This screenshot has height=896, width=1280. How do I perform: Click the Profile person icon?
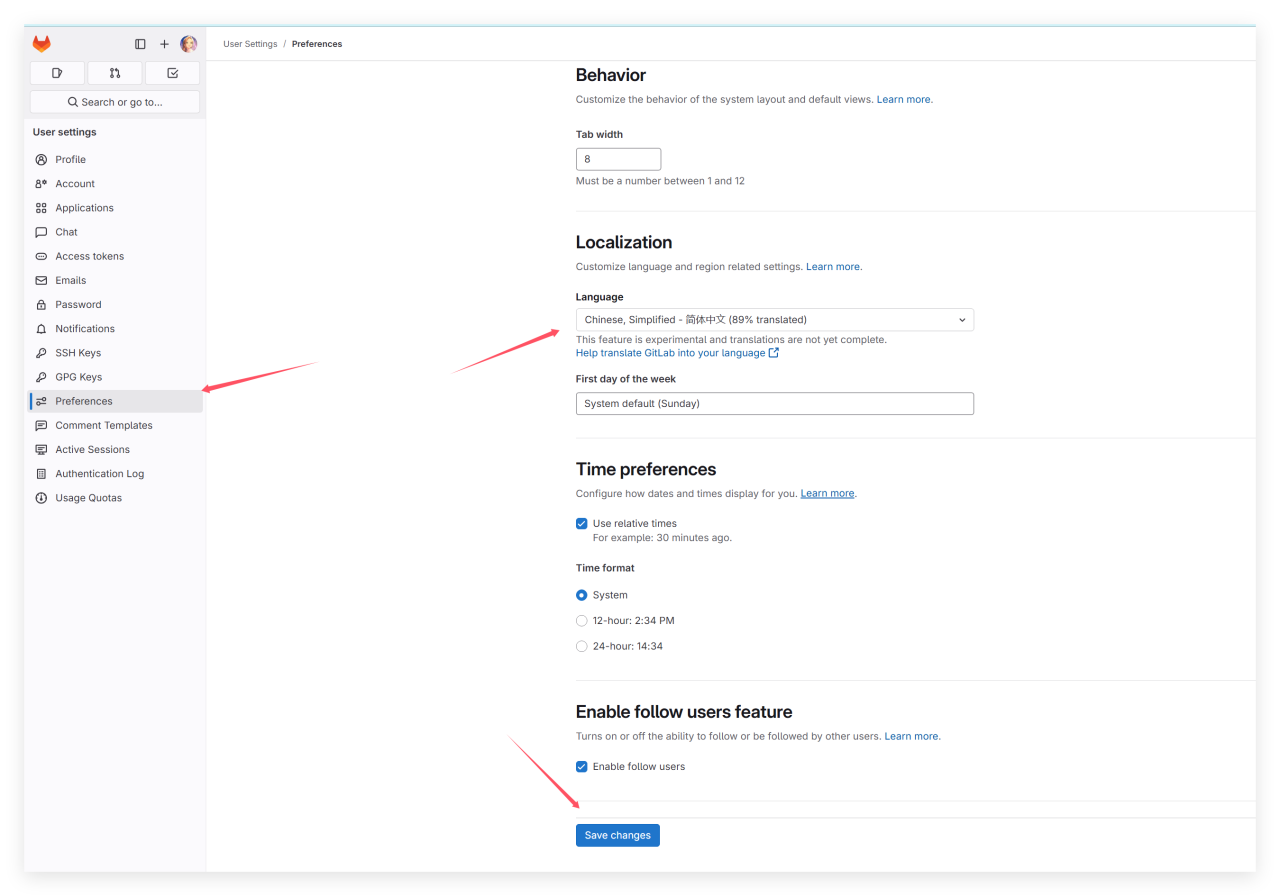(41, 160)
